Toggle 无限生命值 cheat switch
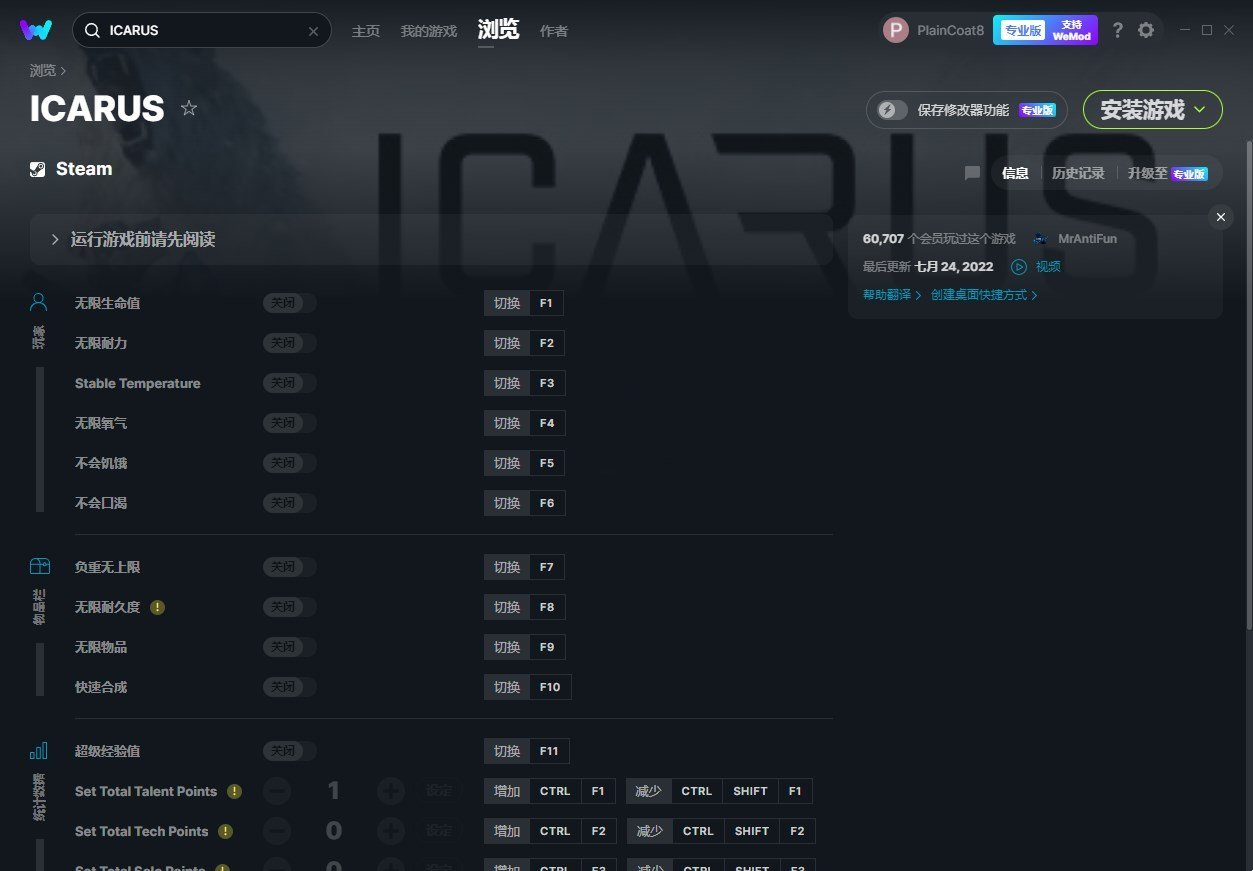Viewport: 1253px width, 871px height. pyautogui.click(x=290, y=303)
